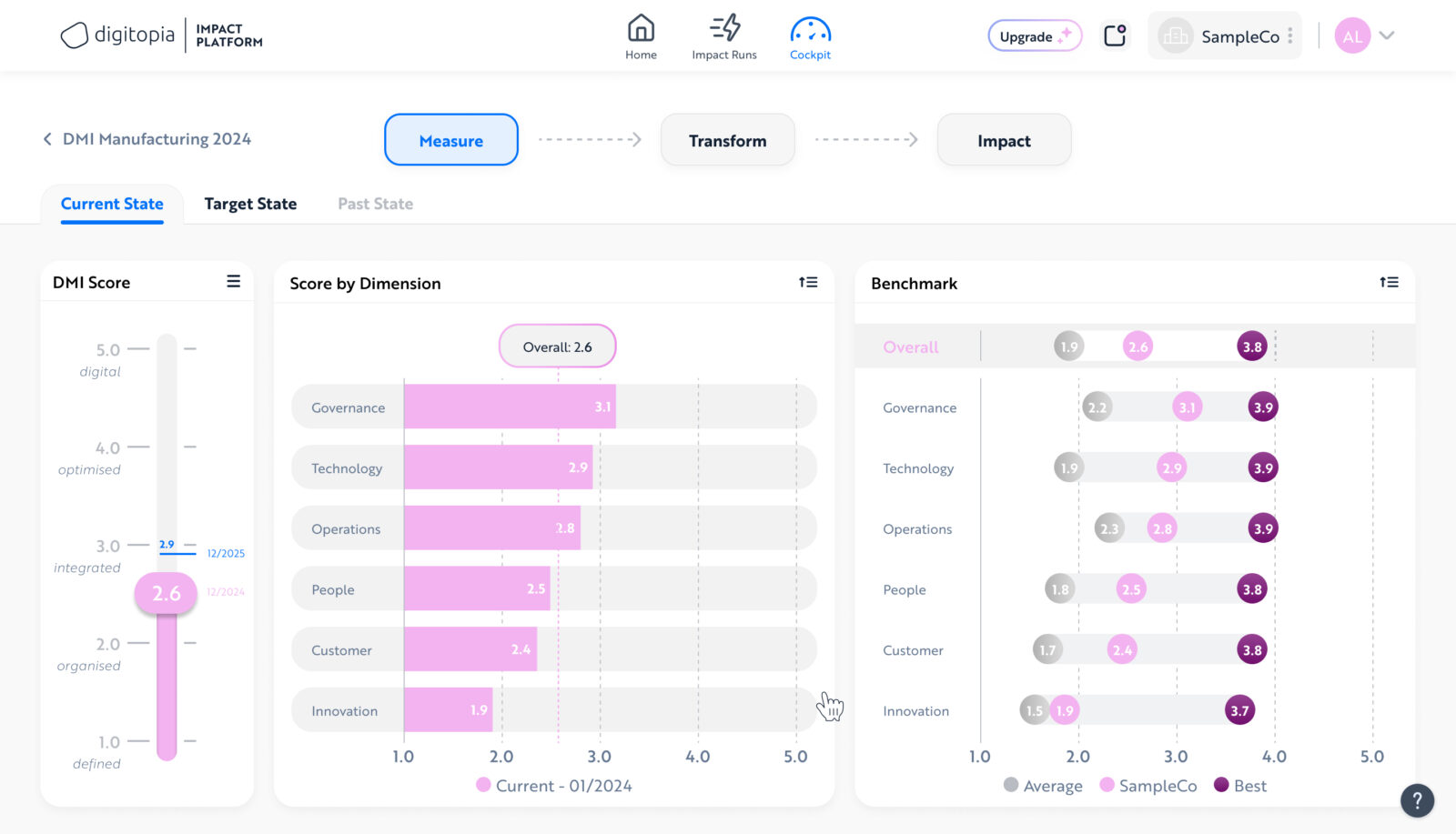
Task: Click the Benchmark panel sort icon
Action: [x=1389, y=283]
